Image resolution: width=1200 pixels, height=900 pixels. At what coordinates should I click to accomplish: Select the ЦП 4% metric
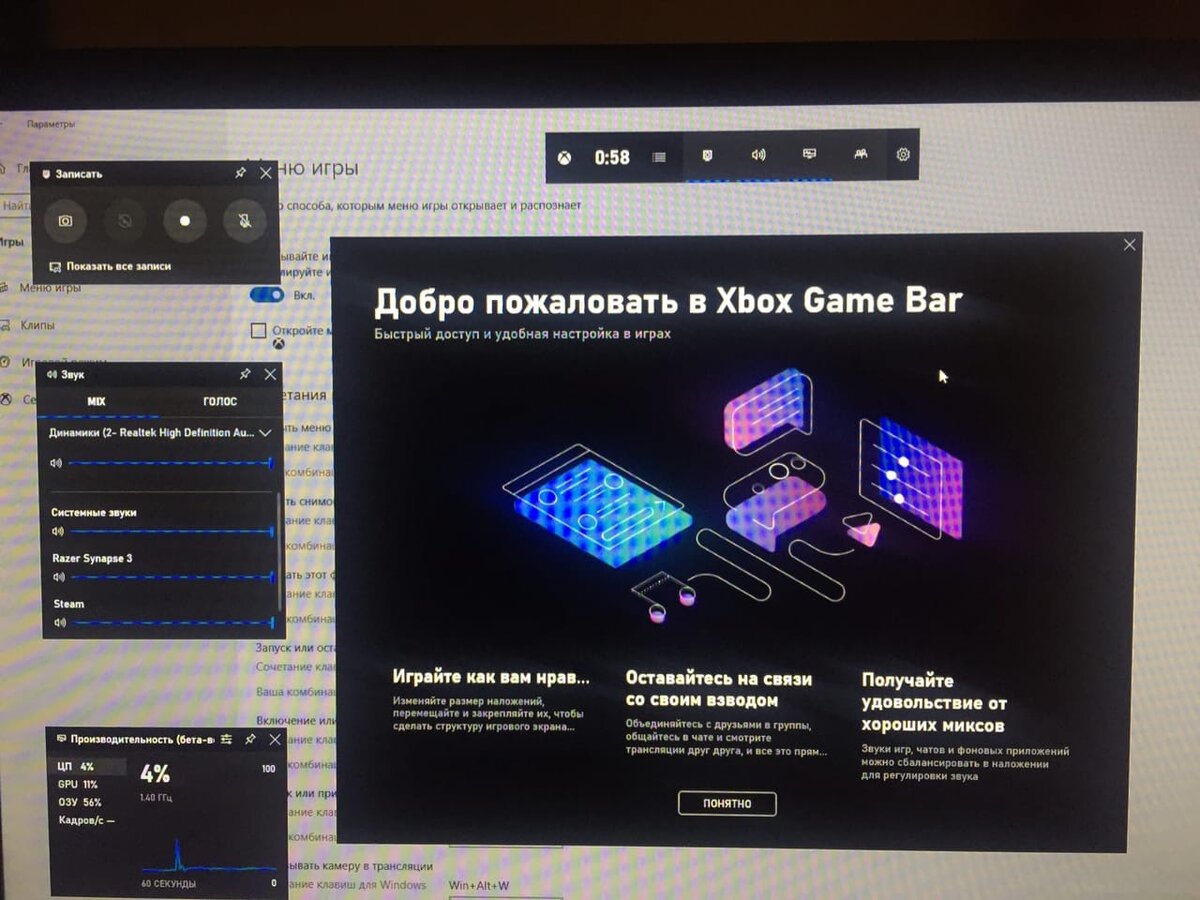click(x=90, y=767)
